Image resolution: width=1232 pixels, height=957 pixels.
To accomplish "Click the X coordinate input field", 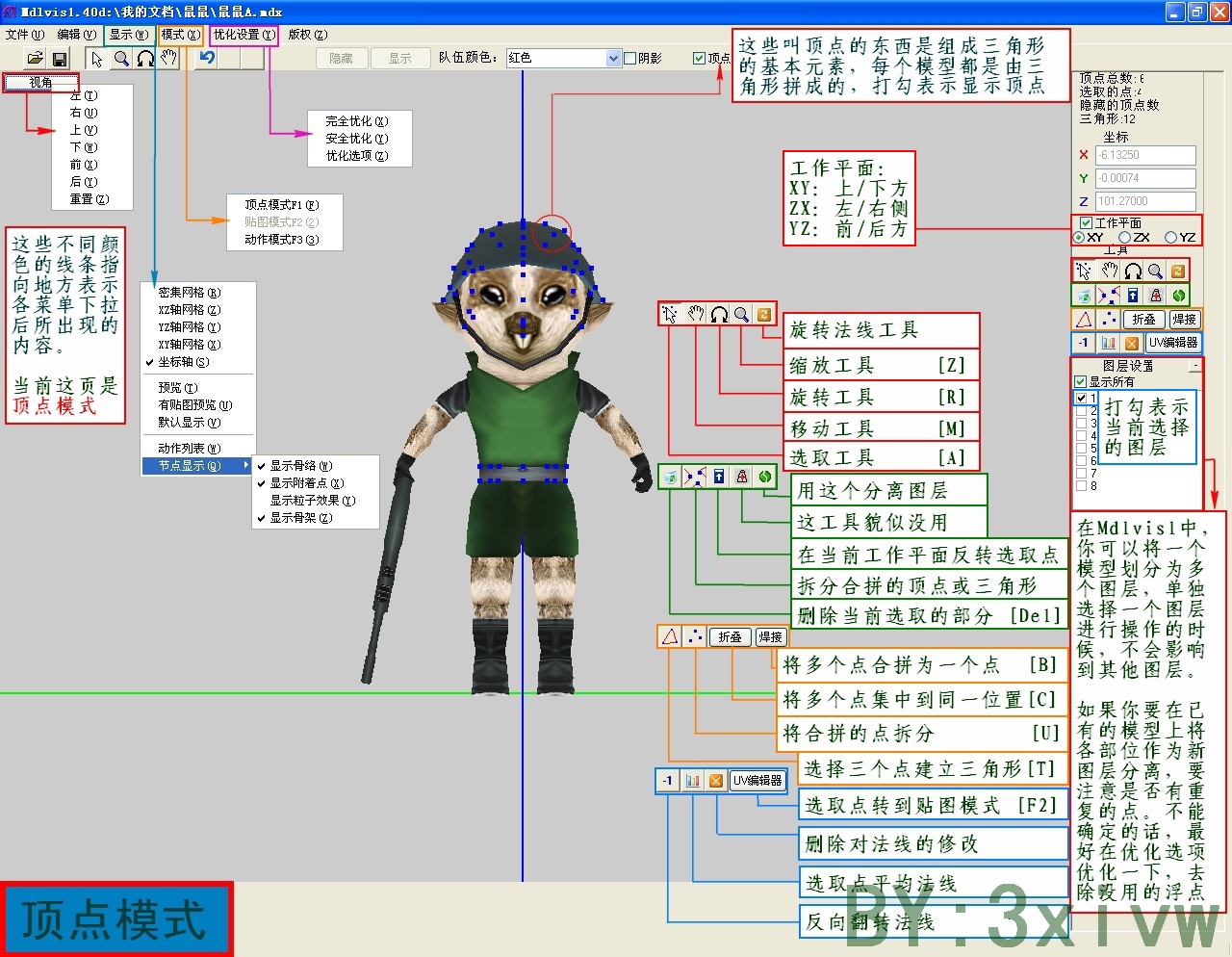I will coord(1145,155).
